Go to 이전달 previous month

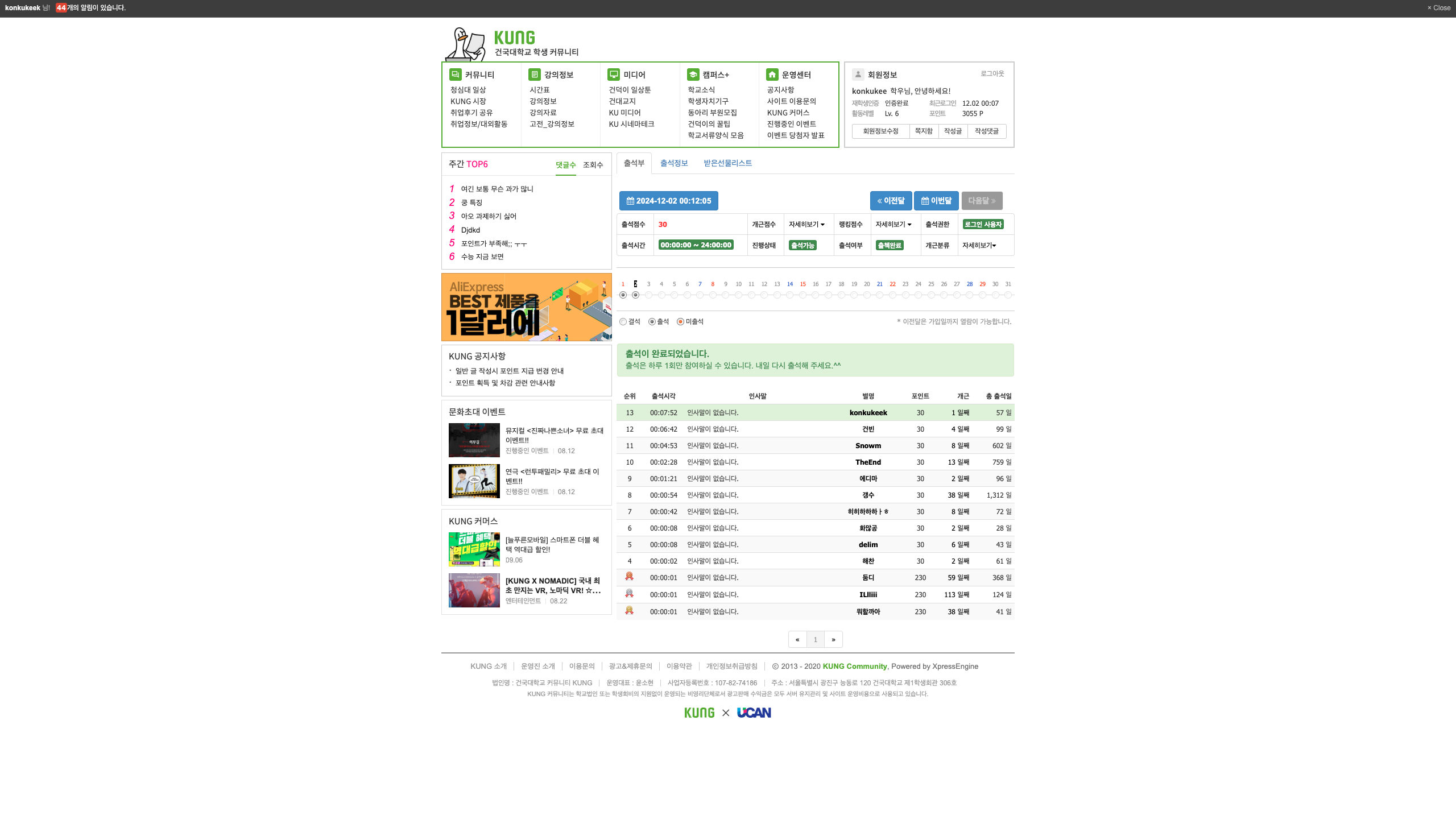tap(891, 201)
